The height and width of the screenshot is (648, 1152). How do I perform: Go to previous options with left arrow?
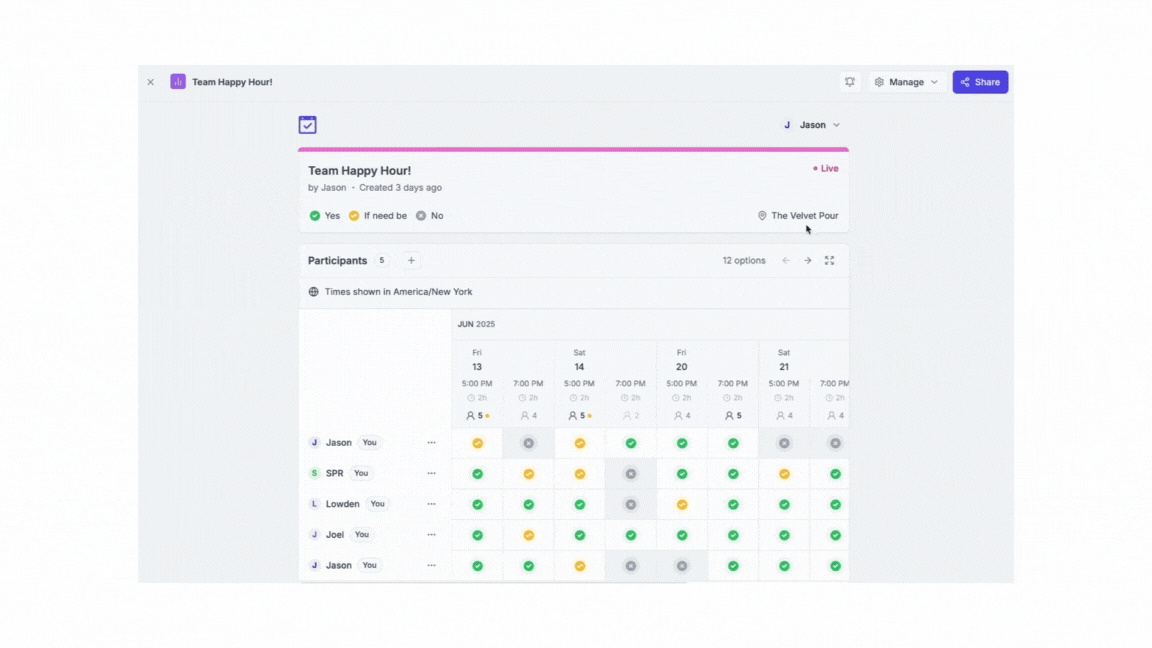coord(786,260)
